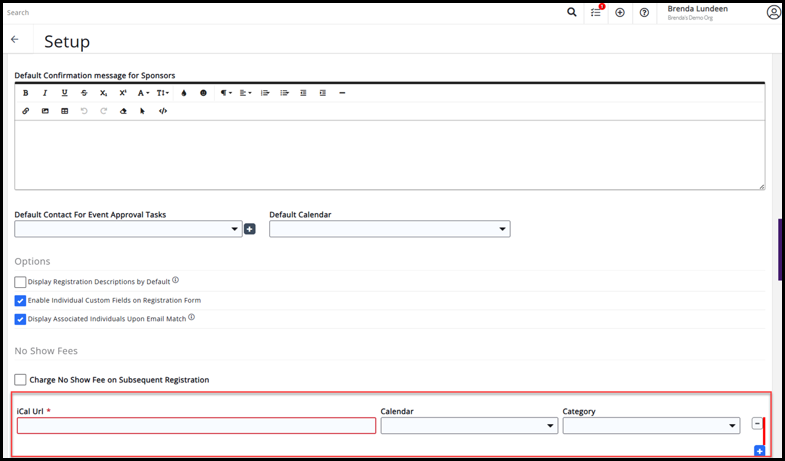Open the Category dropdown in iCal row
The height and width of the screenshot is (461, 785).
click(x=651, y=426)
